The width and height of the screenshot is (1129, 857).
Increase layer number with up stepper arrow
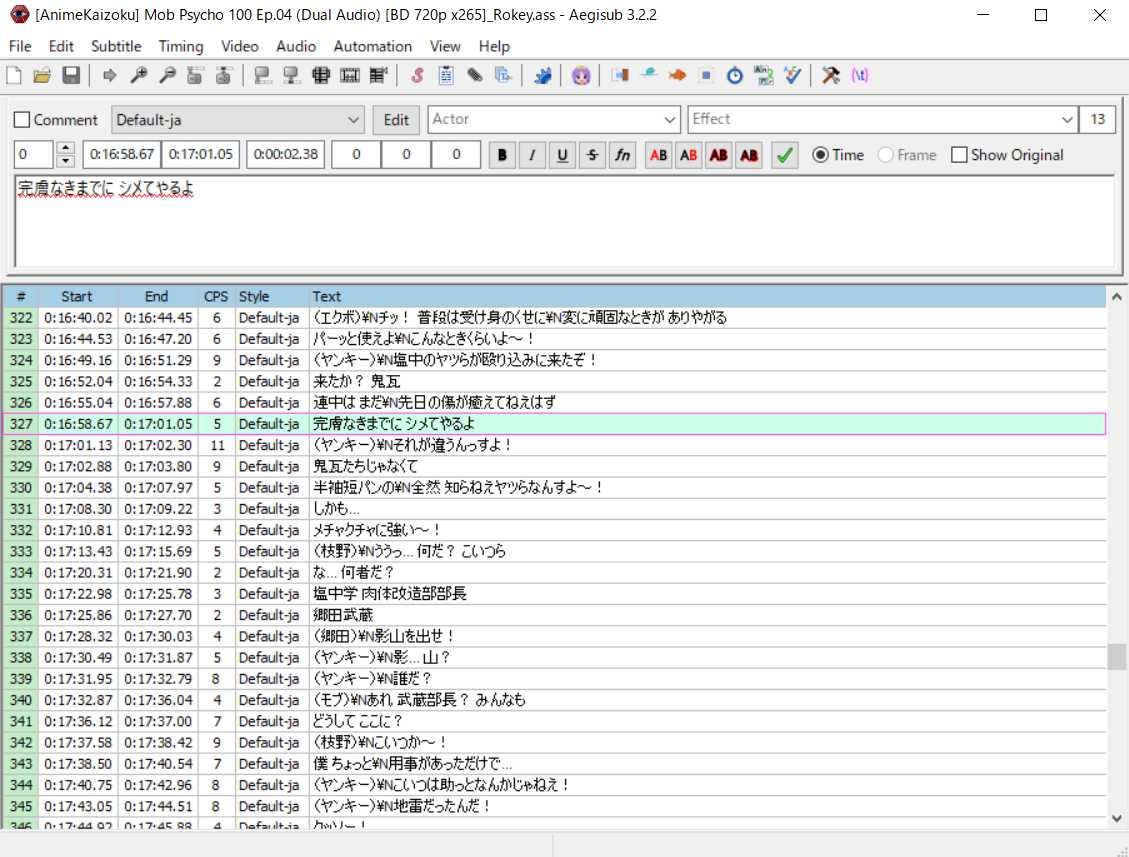66,148
